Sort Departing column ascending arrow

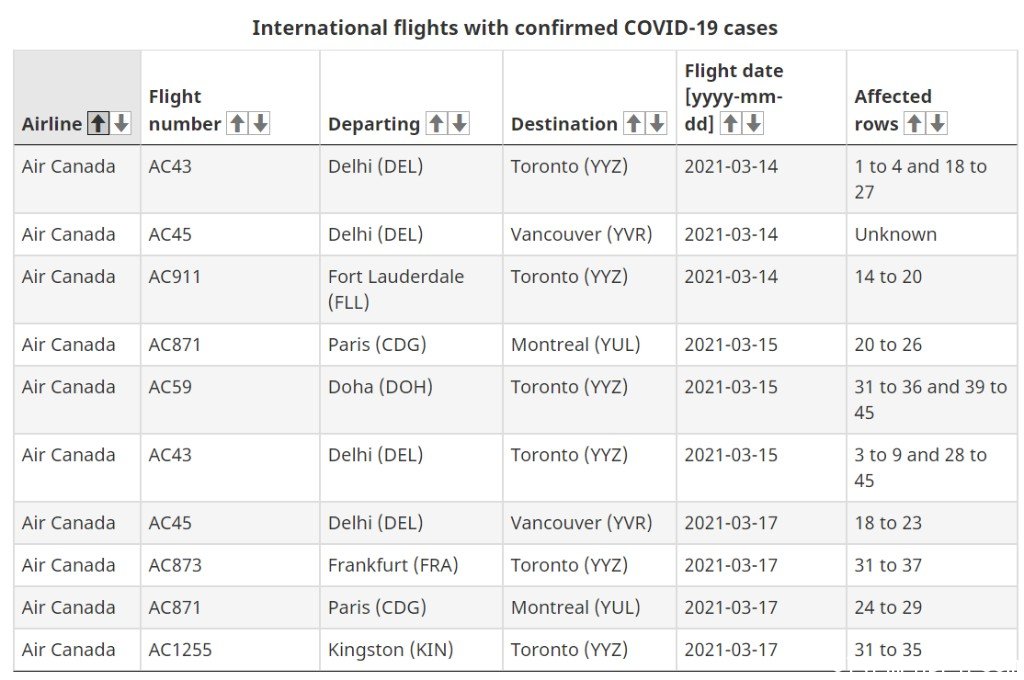[x=437, y=123]
